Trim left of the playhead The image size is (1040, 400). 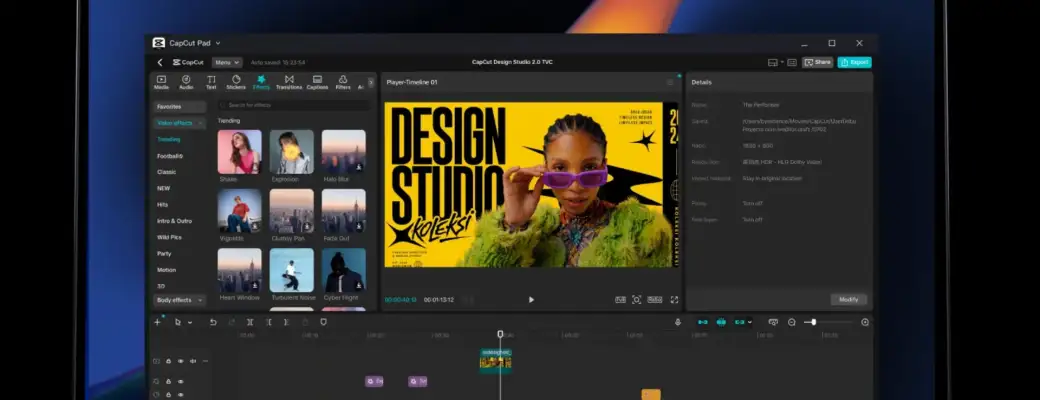click(x=269, y=322)
